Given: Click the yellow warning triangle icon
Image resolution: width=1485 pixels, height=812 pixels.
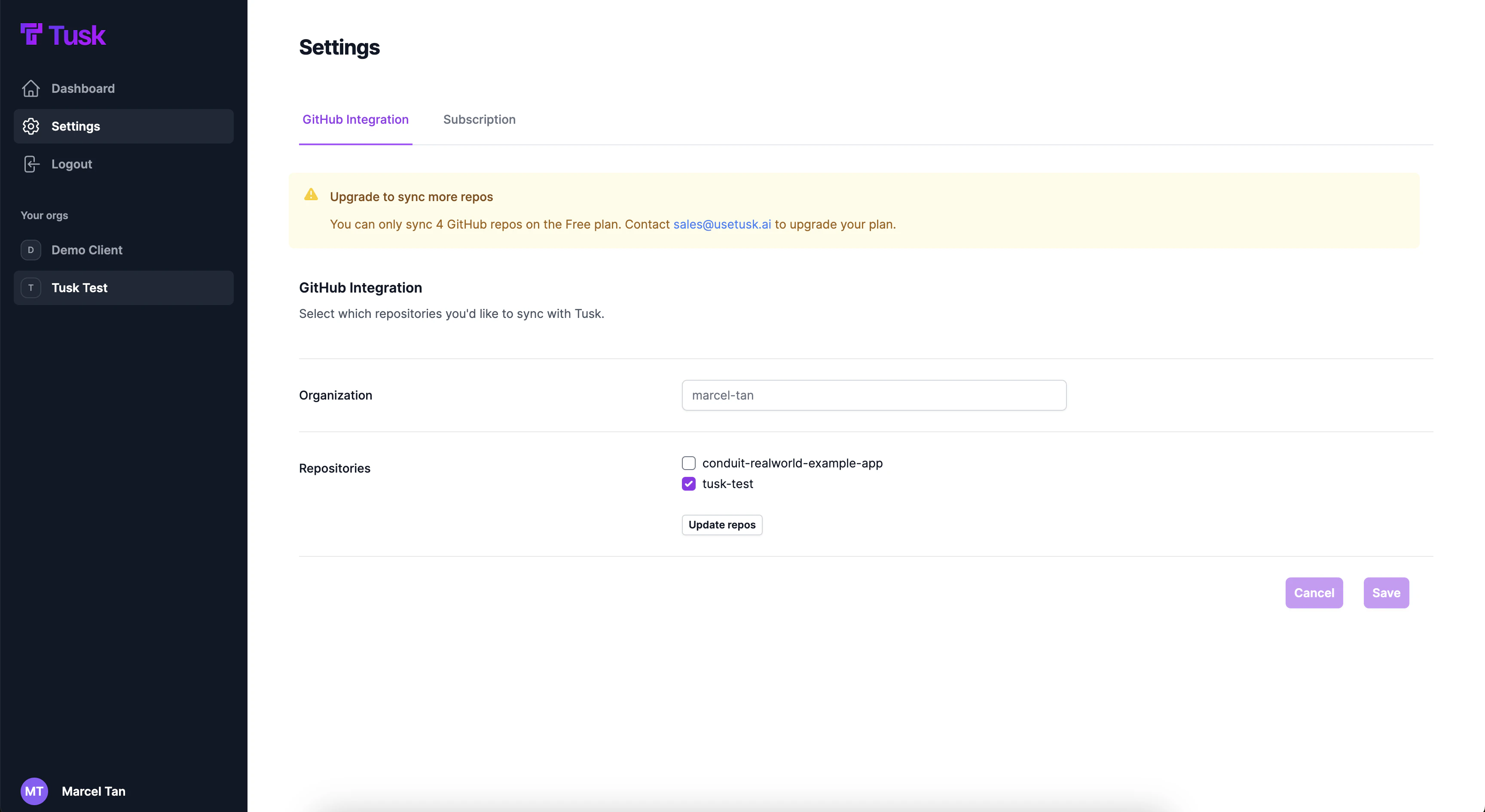Looking at the screenshot, I should click(x=311, y=195).
